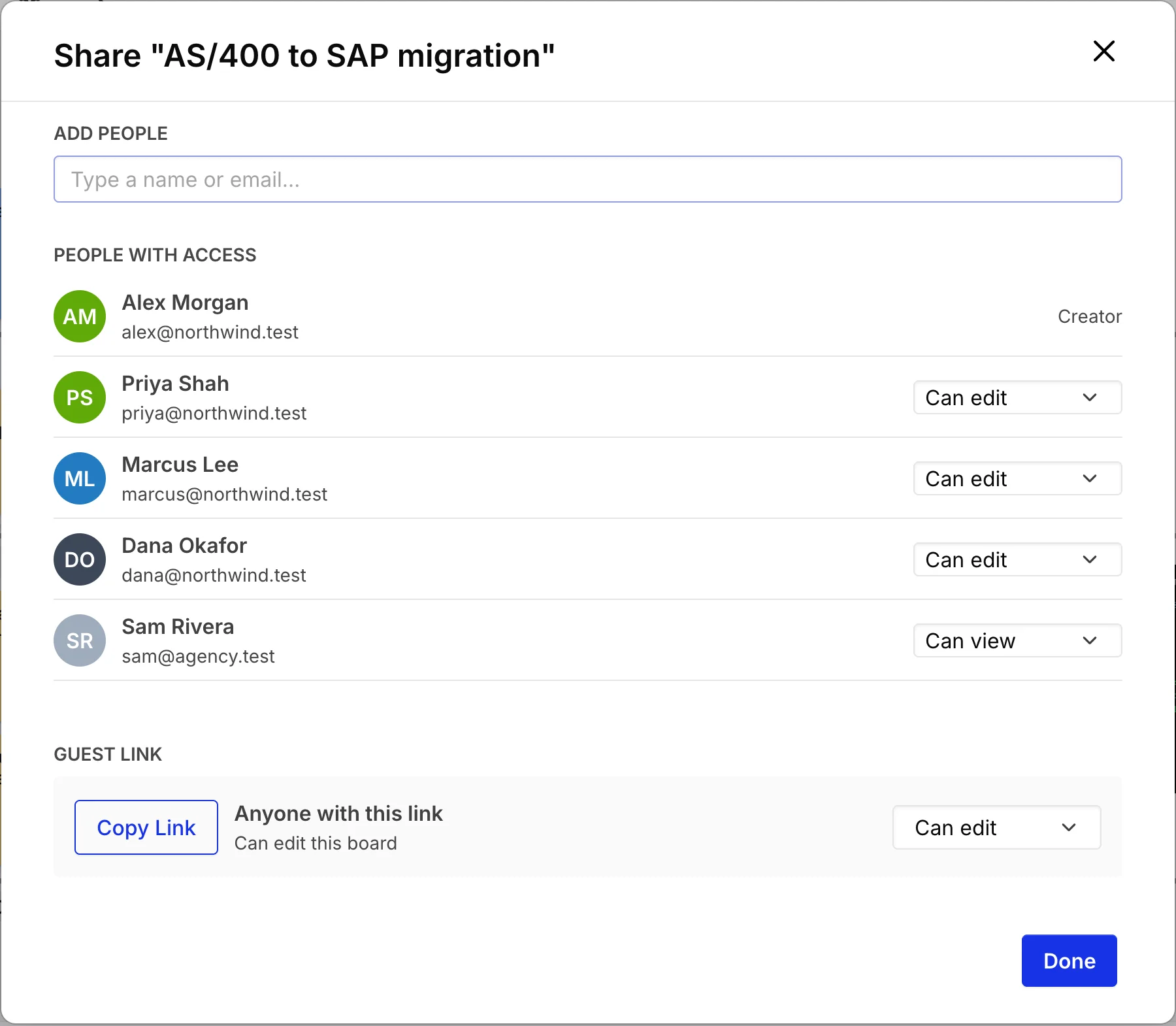The image size is (1176, 1026).
Task: Open Marcus Lee's permission dropdown
Action: 1017,478
